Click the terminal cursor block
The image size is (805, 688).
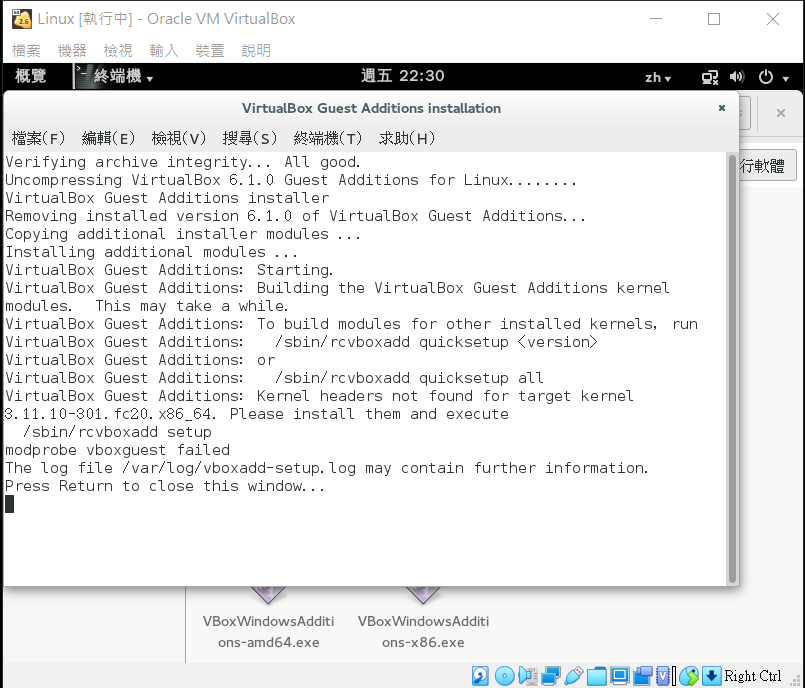[x=9, y=504]
